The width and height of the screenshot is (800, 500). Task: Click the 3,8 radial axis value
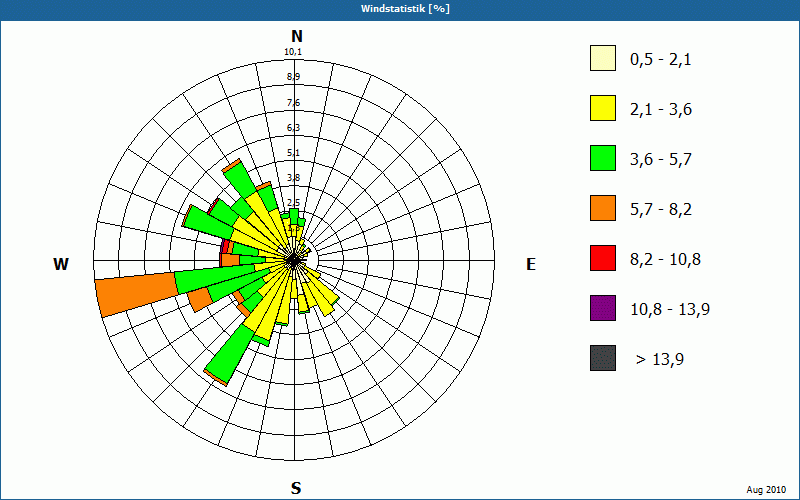pyautogui.click(x=293, y=178)
